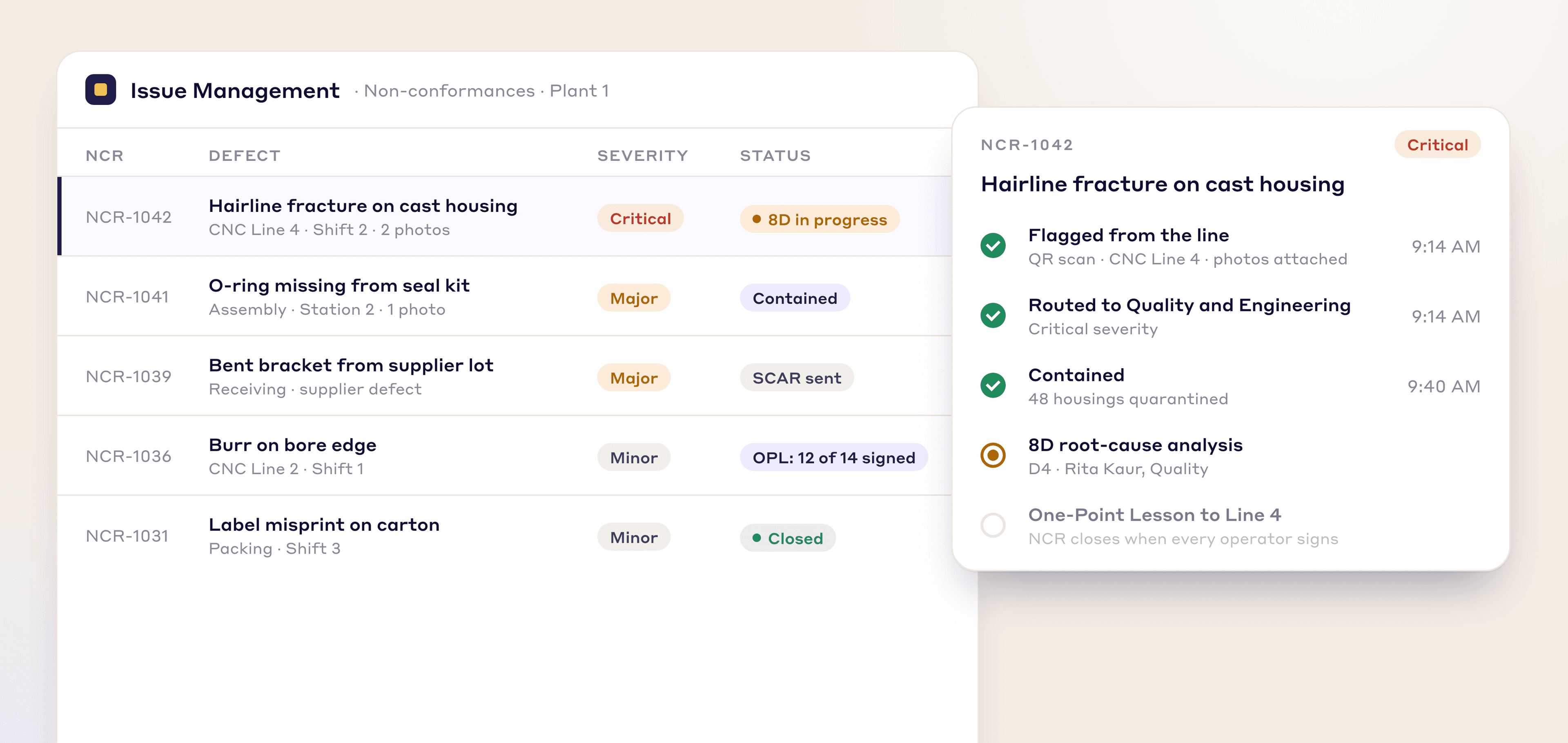1568x743 pixels.
Task: Sort by the STATUS column header
Action: 775,156
